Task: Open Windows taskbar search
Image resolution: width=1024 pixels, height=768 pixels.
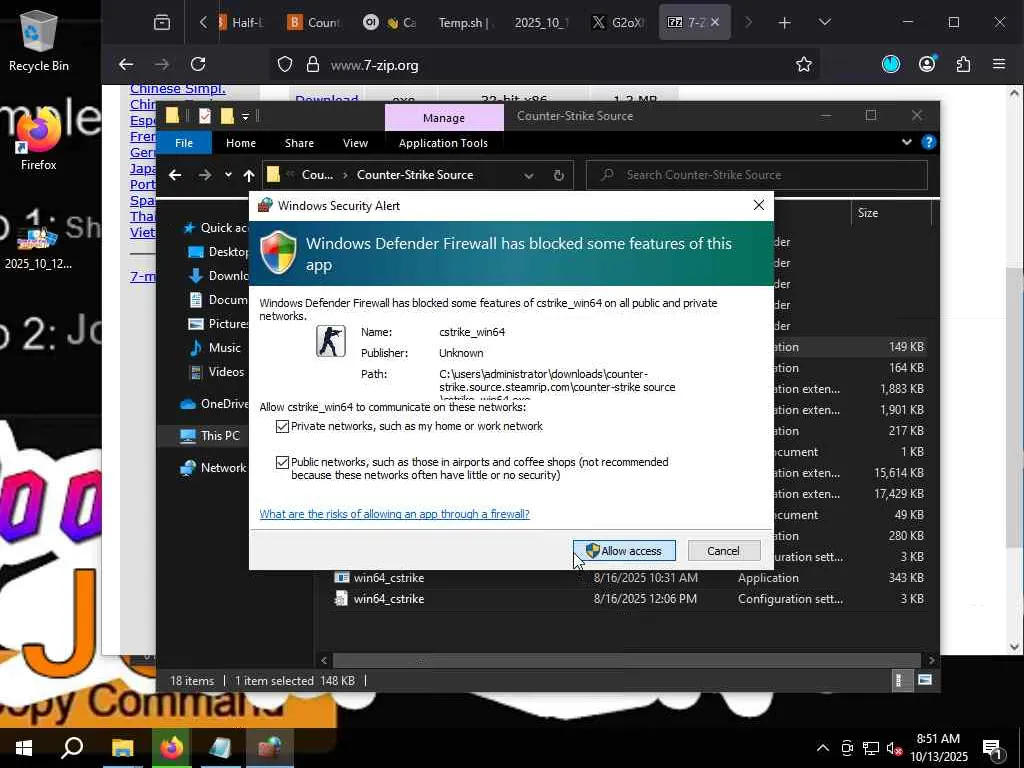Action: pos(72,748)
